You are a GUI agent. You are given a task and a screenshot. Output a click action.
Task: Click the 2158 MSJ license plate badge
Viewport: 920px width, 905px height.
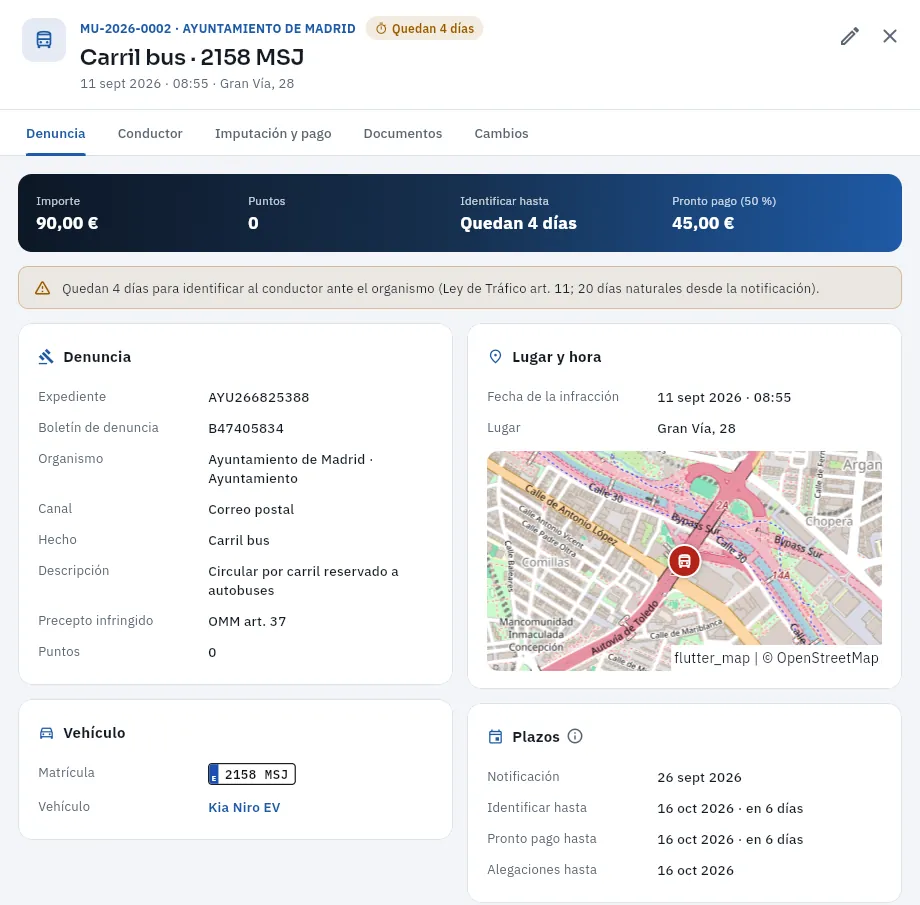tap(252, 774)
